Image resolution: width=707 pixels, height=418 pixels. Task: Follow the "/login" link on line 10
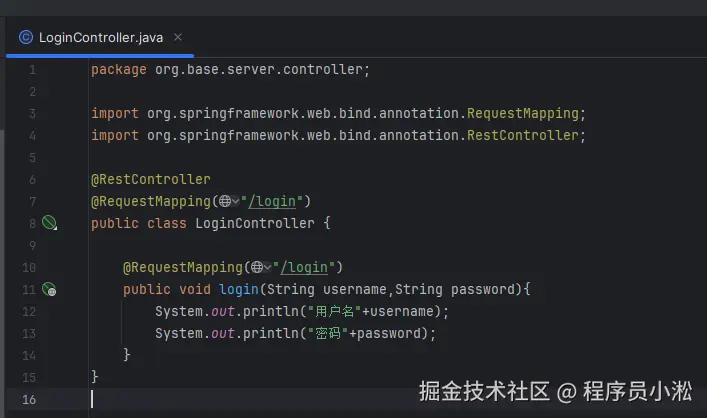point(309,267)
